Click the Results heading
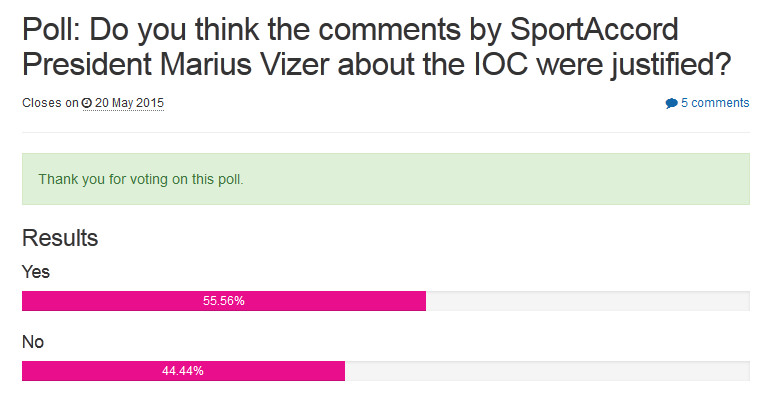Viewport: 779px width, 400px height. (60, 238)
